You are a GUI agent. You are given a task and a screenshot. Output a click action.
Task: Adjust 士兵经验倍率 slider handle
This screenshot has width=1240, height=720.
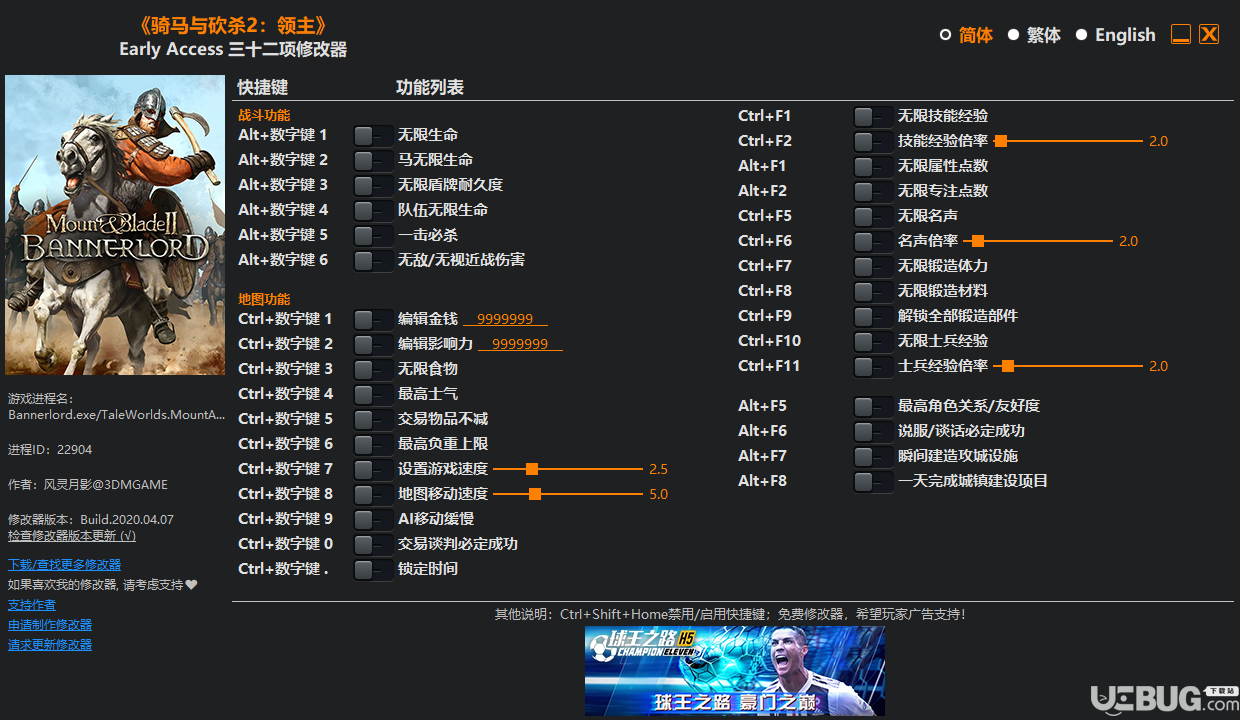pyautogui.click(x=1008, y=366)
